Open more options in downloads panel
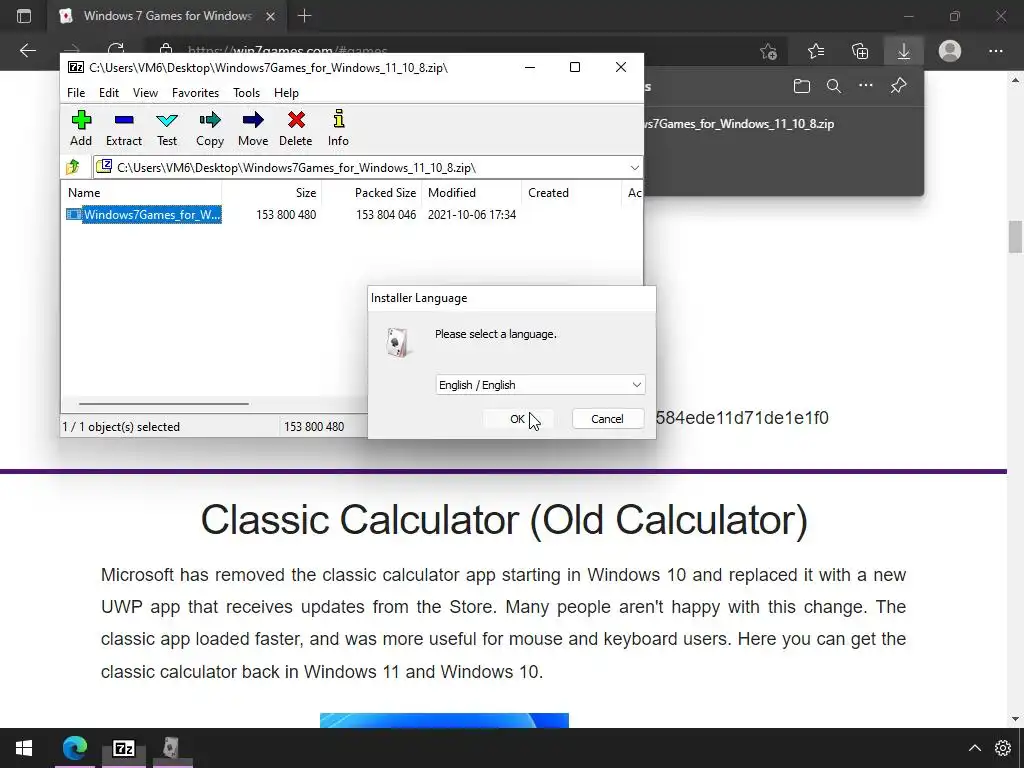The width and height of the screenshot is (1024, 768). tap(865, 86)
